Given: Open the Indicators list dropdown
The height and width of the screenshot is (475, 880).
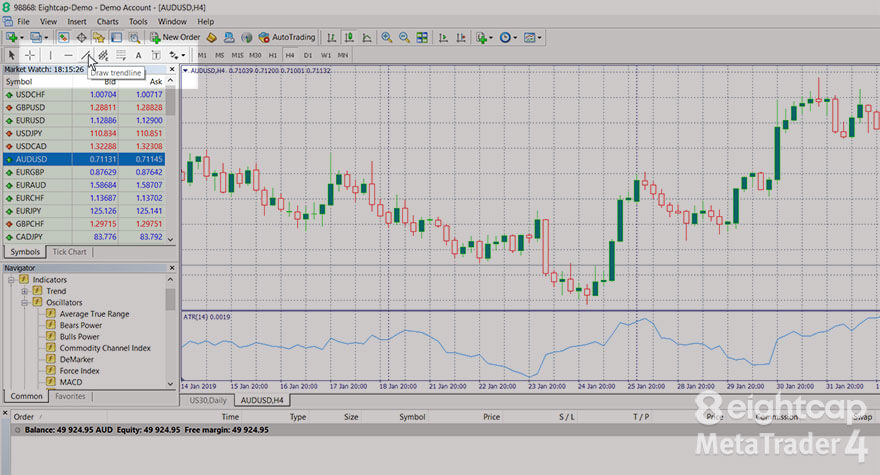Looking at the screenshot, I should 484,38.
